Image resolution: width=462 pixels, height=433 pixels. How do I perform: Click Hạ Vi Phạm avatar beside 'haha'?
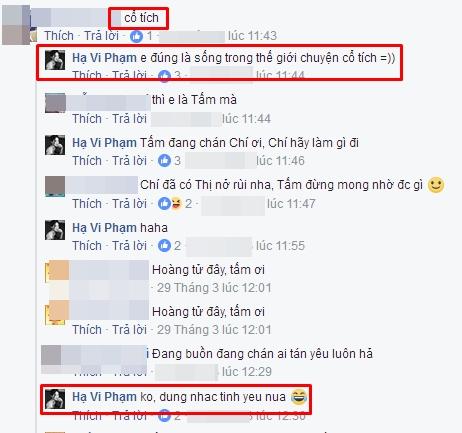click(x=55, y=230)
